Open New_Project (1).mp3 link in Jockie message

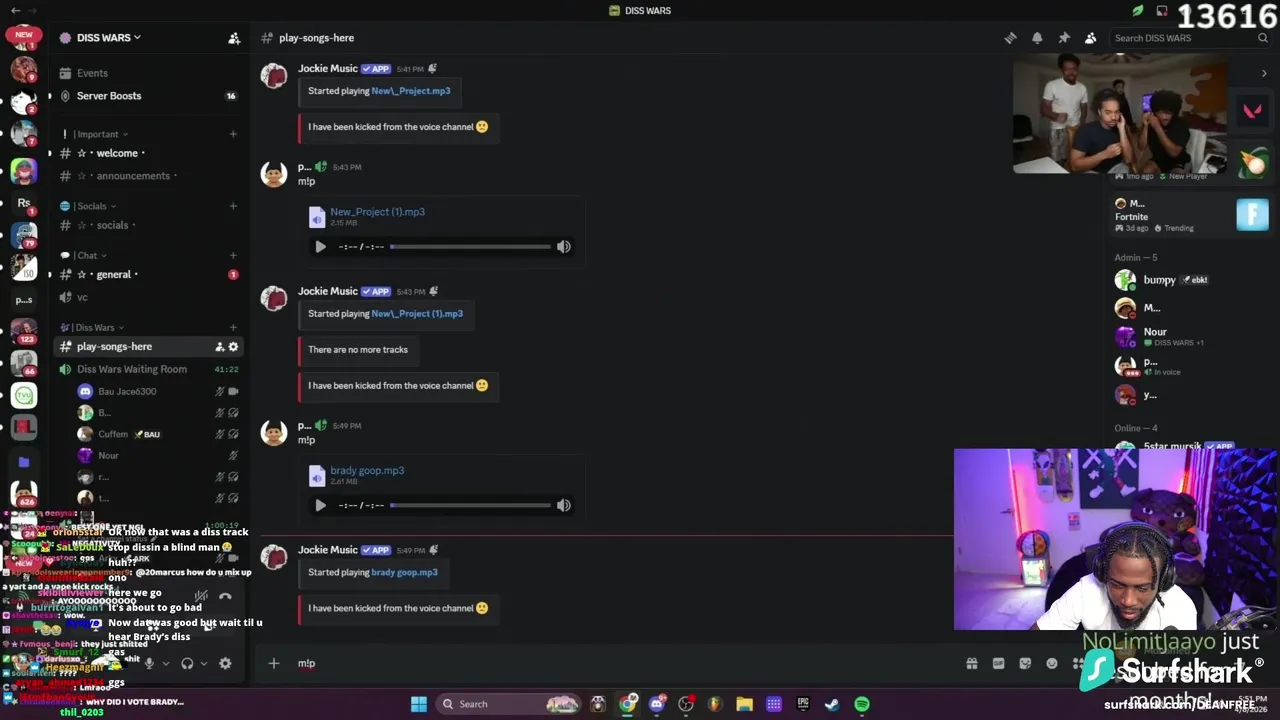[x=417, y=314]
